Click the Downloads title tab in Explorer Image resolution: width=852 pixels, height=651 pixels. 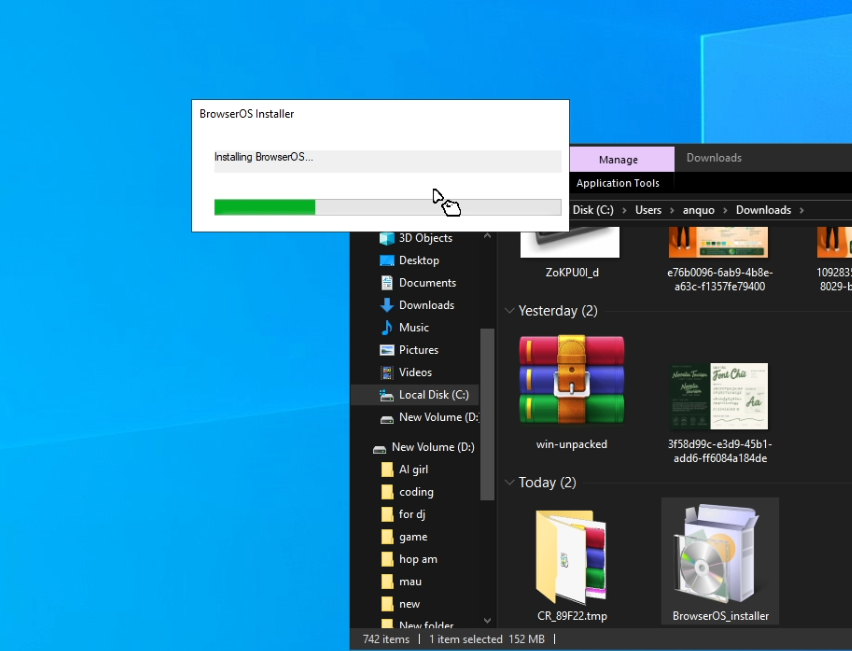click(x=714, y=158)
